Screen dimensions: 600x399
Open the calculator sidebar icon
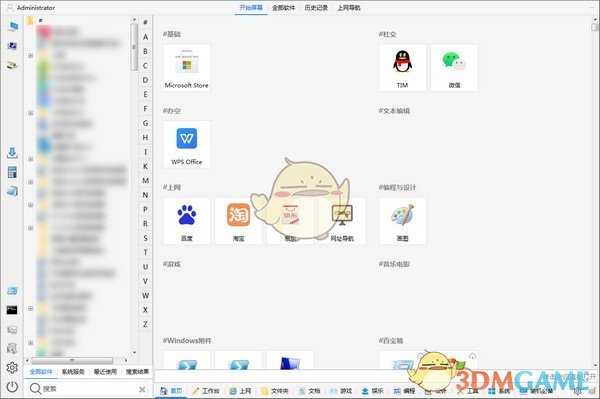pos(12,172)
